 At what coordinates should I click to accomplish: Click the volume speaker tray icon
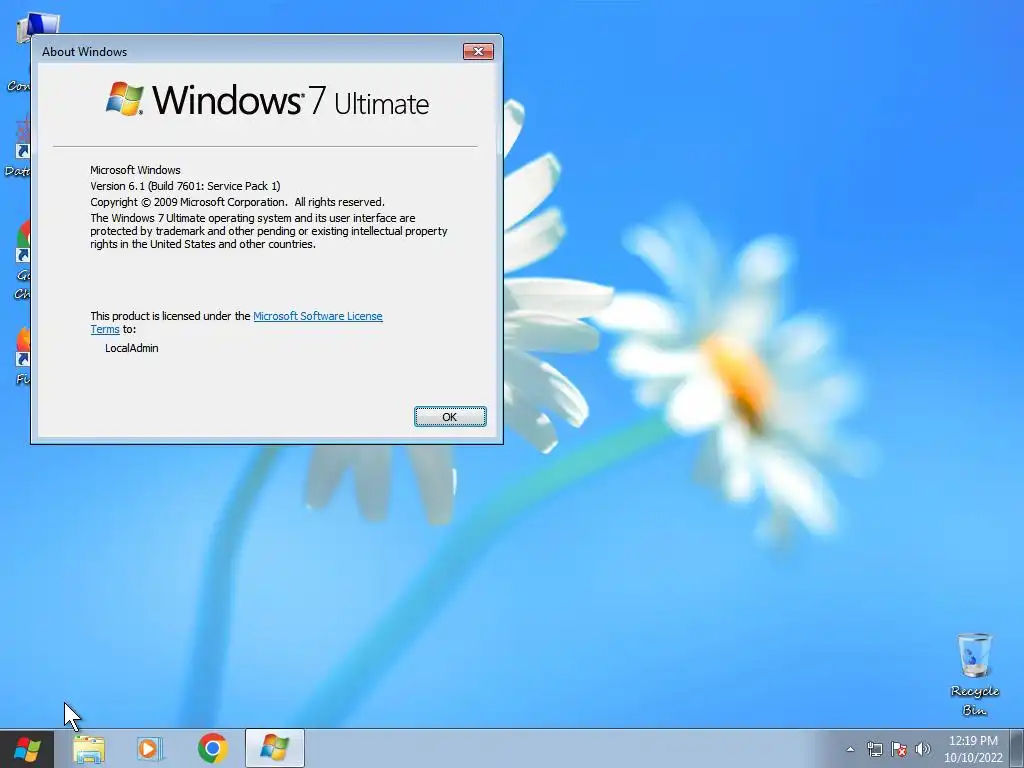tap(922, 749)
